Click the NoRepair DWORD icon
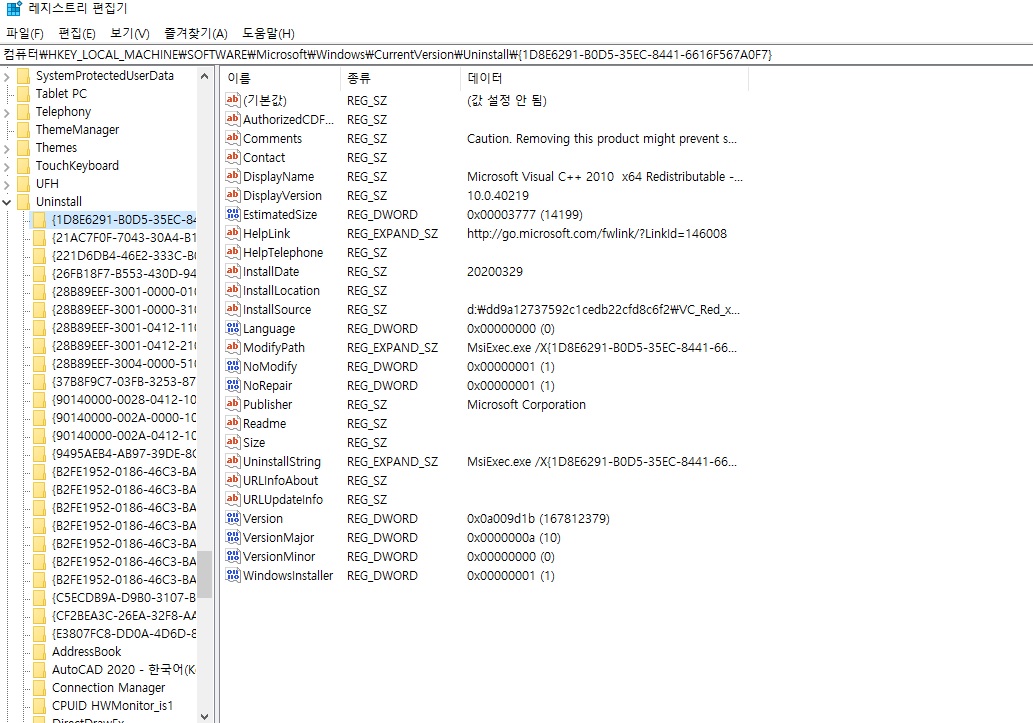Image resolution: width=1033 pixels, height=723 pixels. (x=233, y=386)
